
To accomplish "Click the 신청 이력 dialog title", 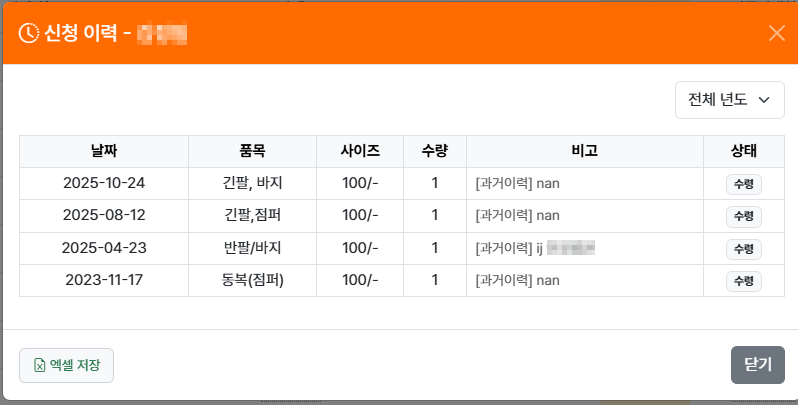I will pos(80,33).
